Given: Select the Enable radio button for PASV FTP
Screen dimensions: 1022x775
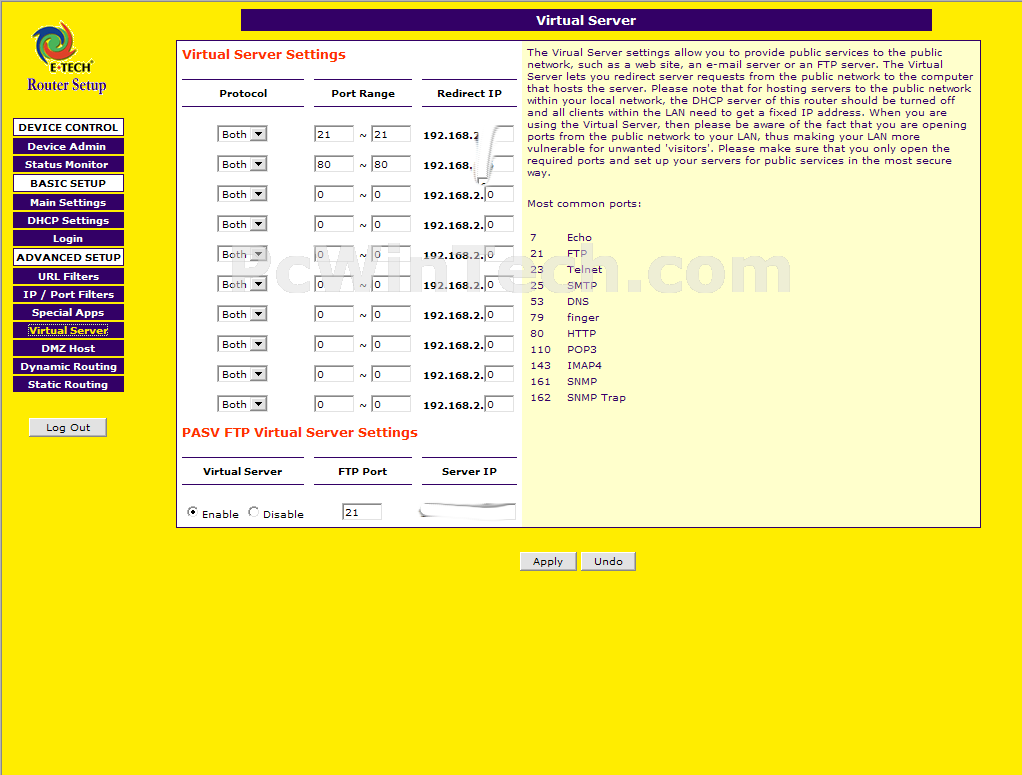Looking at the screenshot, I should coord(192,512).
